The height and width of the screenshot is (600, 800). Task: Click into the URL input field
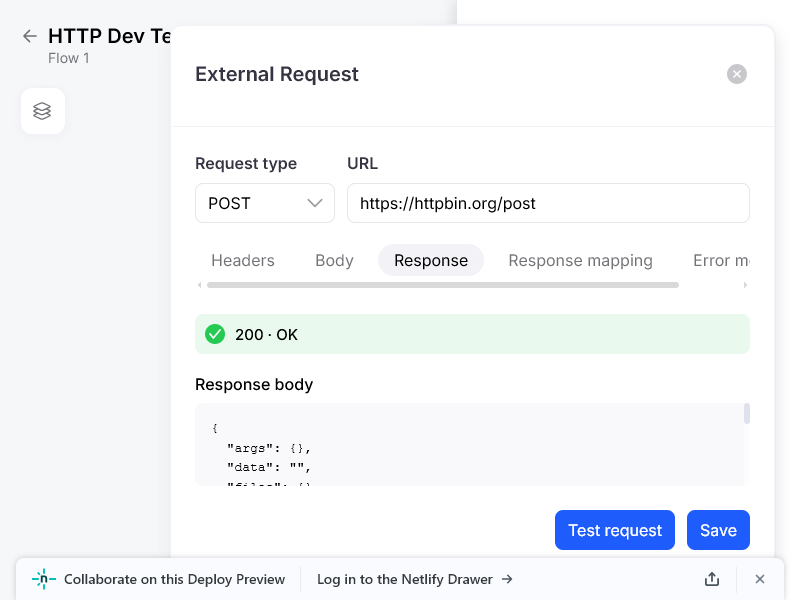(548, 203)
